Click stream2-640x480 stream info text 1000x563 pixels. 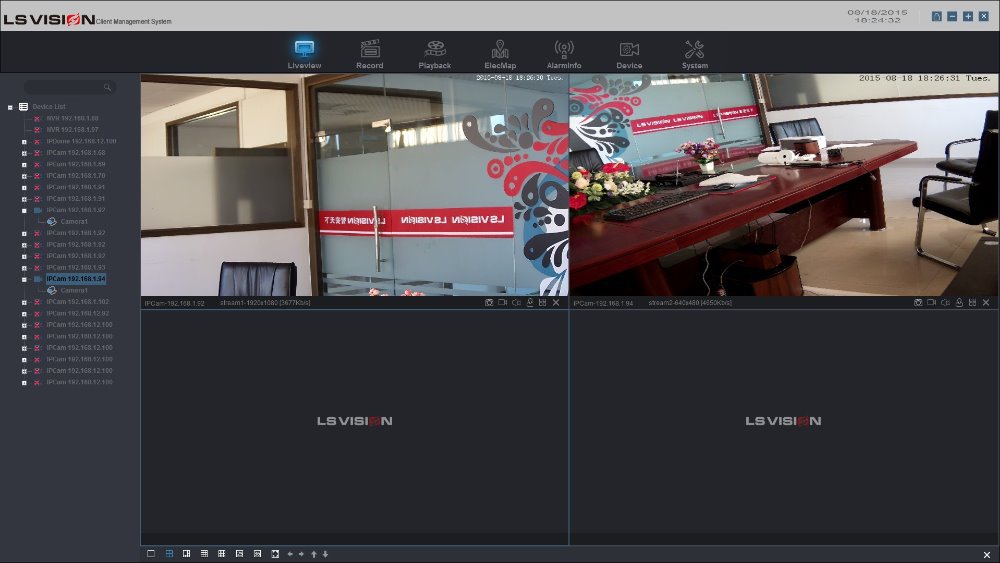(690, 303)
